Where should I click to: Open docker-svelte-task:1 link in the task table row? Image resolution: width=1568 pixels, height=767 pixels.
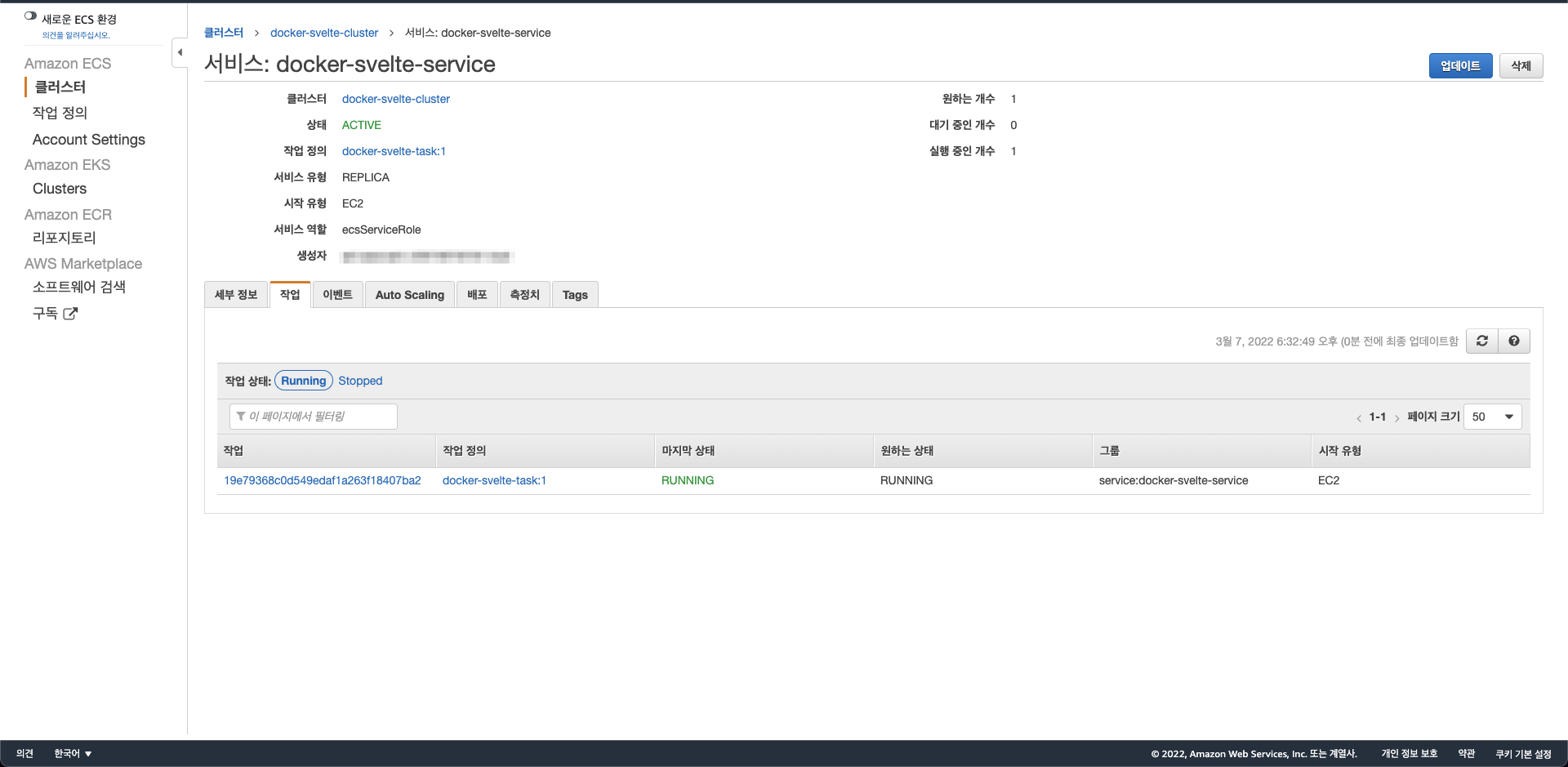494,480
